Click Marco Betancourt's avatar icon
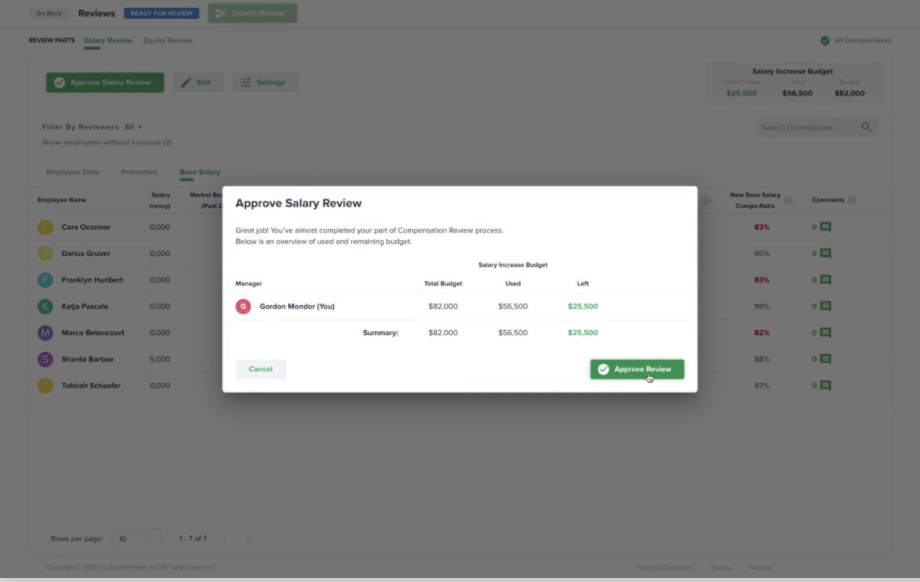 coord(45,333)
